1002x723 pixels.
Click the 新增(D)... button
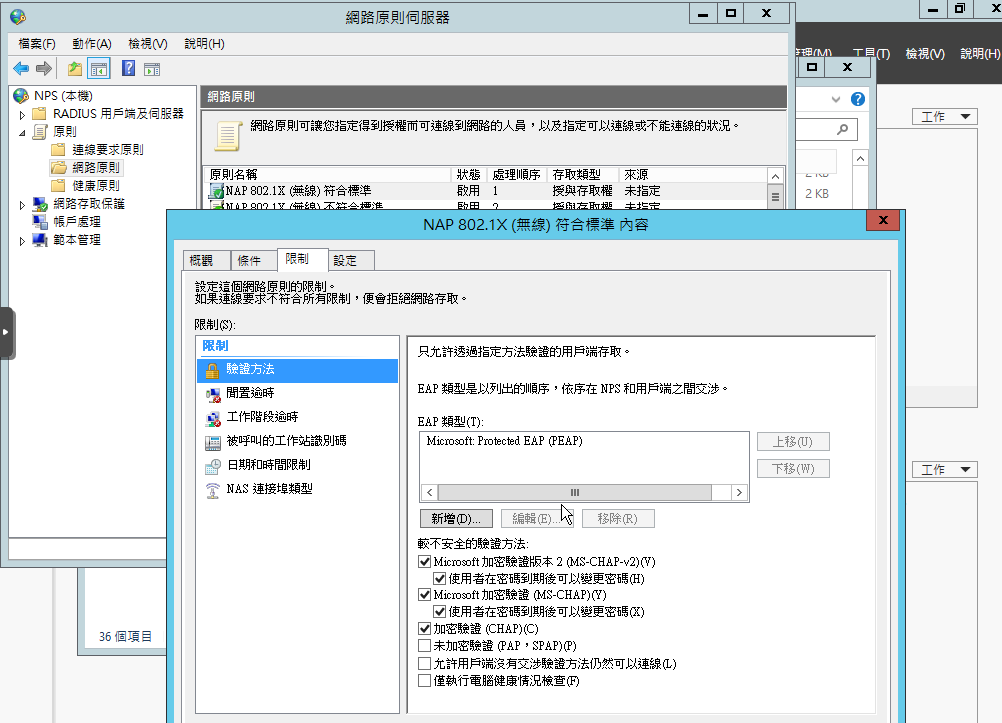456,518
